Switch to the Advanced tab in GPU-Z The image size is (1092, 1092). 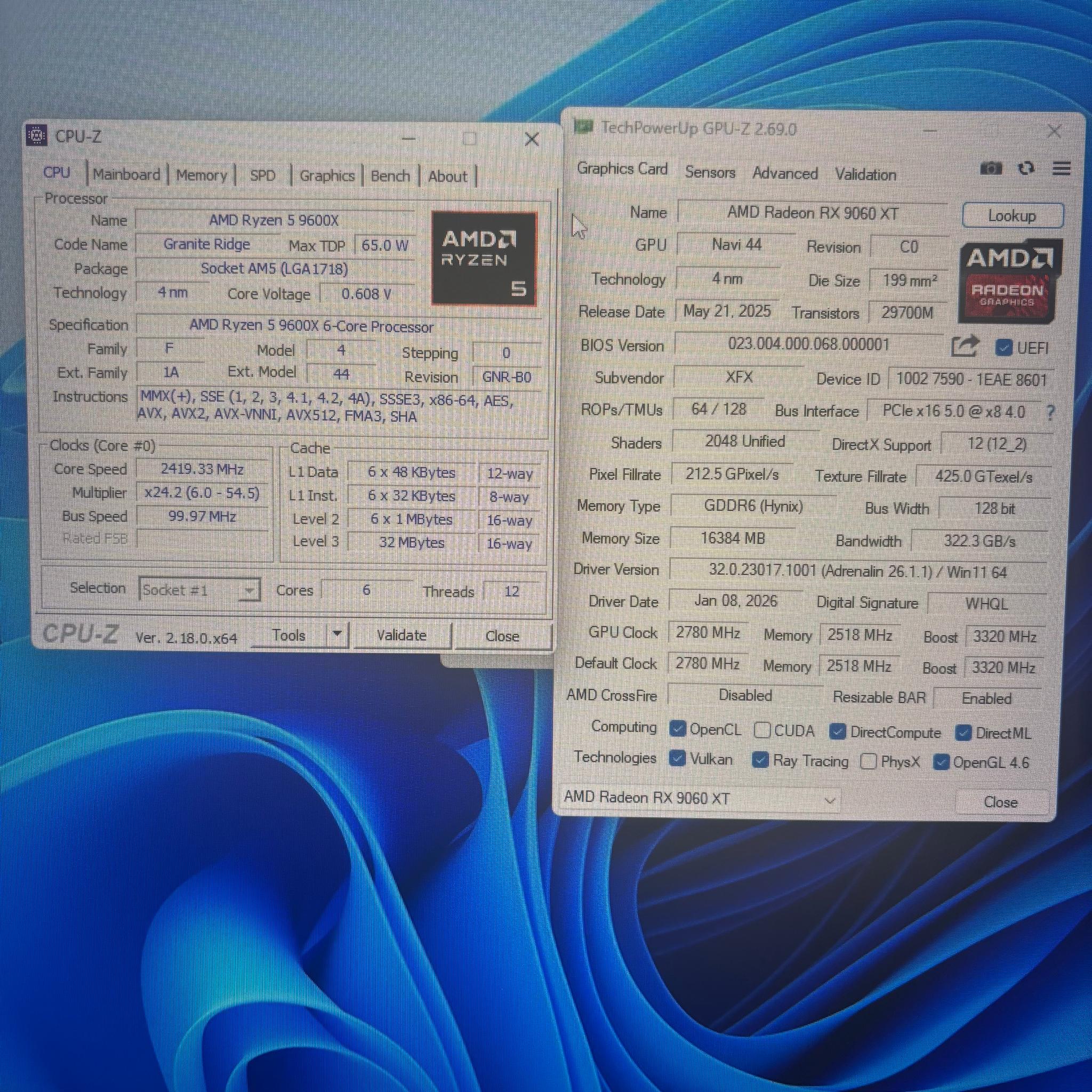point(785,173)
